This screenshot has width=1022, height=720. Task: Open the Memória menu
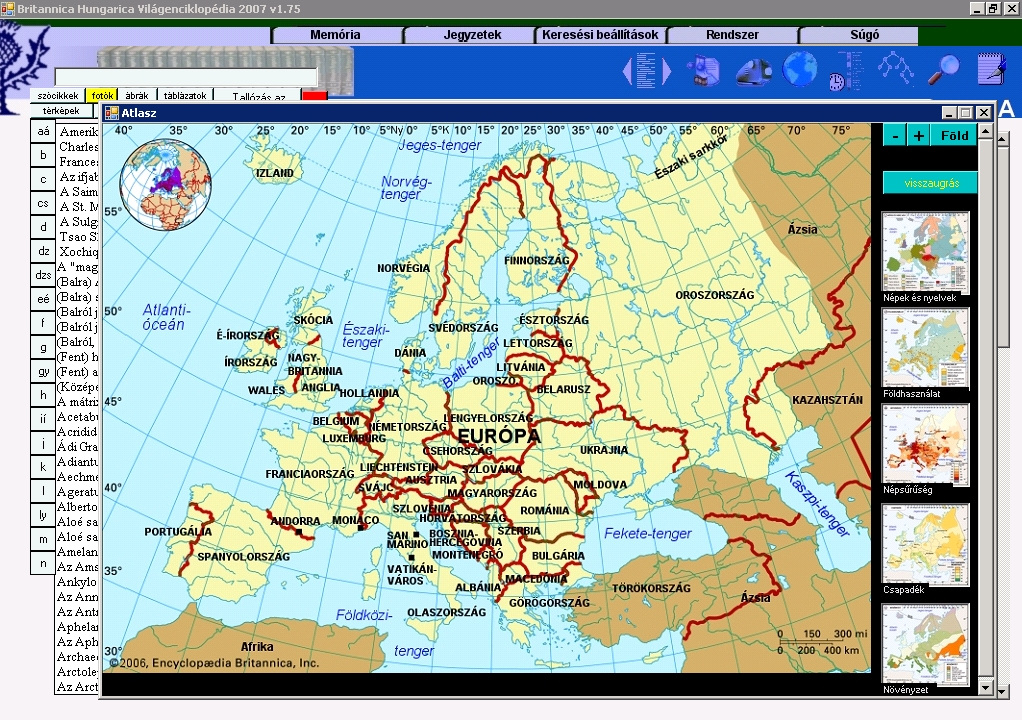tap(335, 35)
